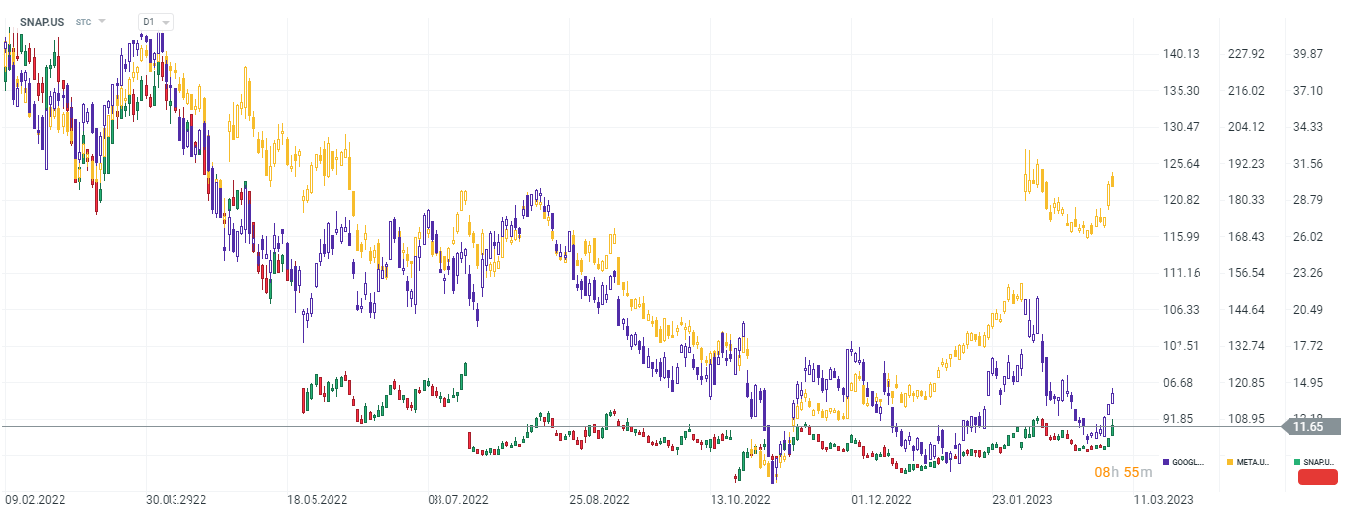
Task: Click the purple GOOGL legend color square
Action: (x=1166, y=462)
